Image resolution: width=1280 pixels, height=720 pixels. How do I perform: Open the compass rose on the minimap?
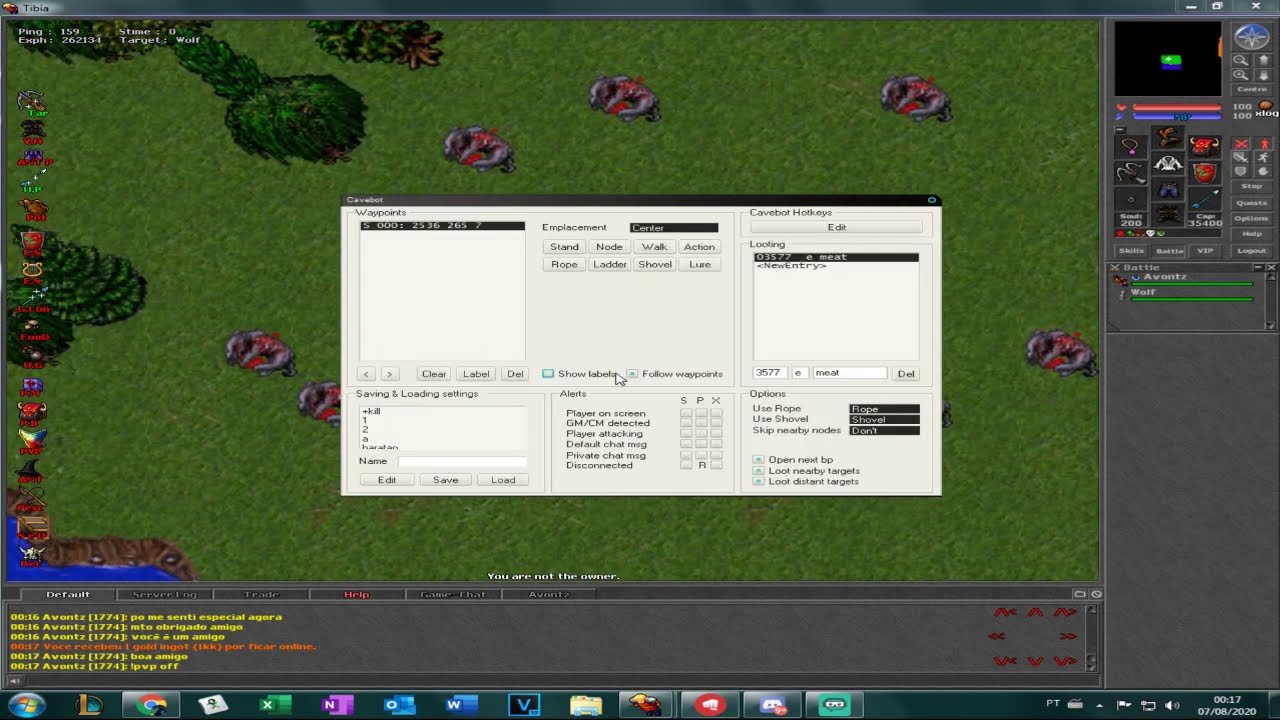pyautogui.click(x=1252, y=37)
